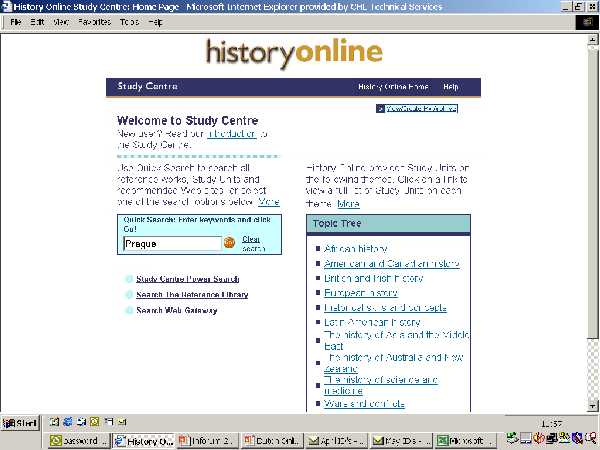The width and height of the screenshot is (600, 450).
Task: Click the scrollbar down arrow
Action: [x=592, y=406]
